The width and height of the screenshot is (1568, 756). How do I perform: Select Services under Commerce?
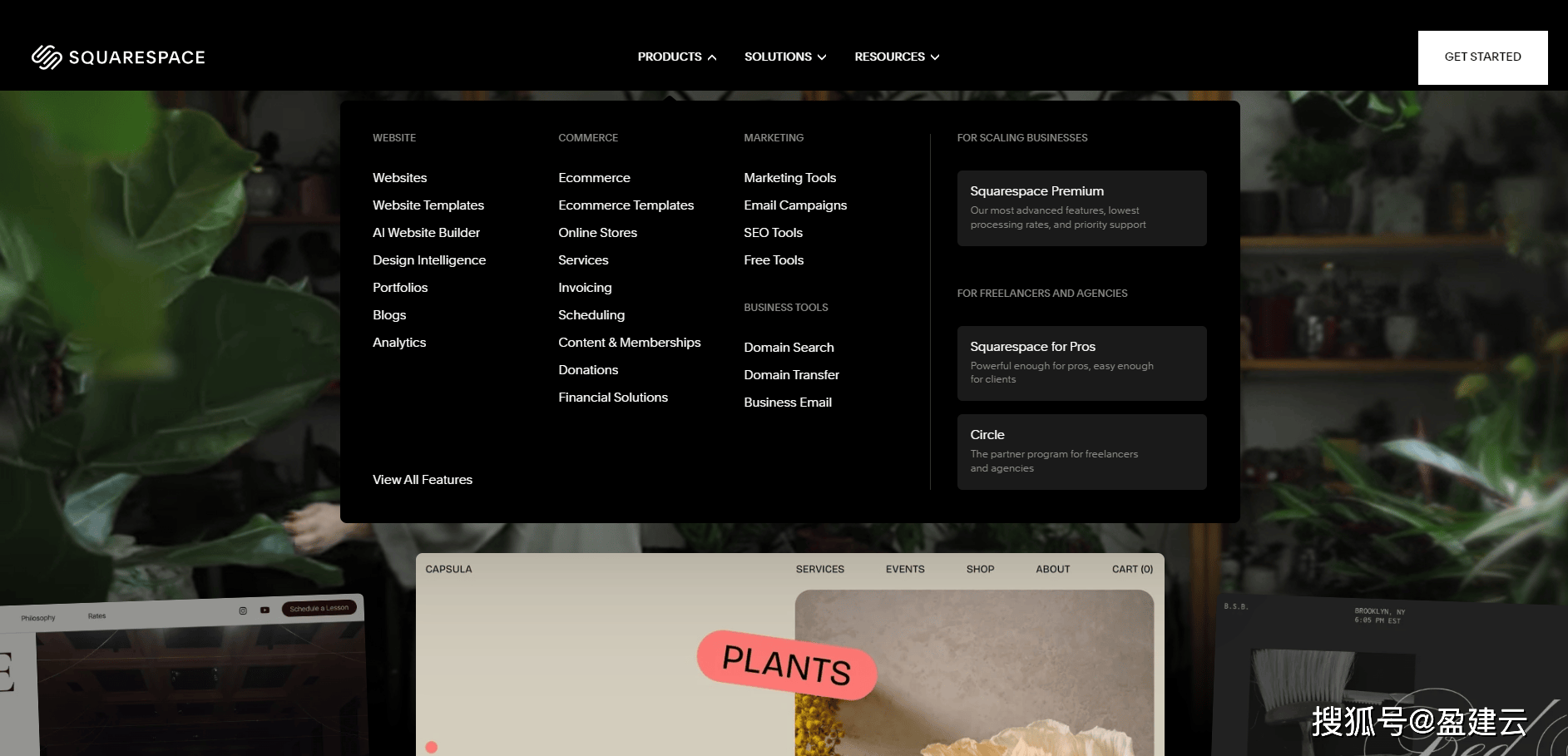click(584, 260)
